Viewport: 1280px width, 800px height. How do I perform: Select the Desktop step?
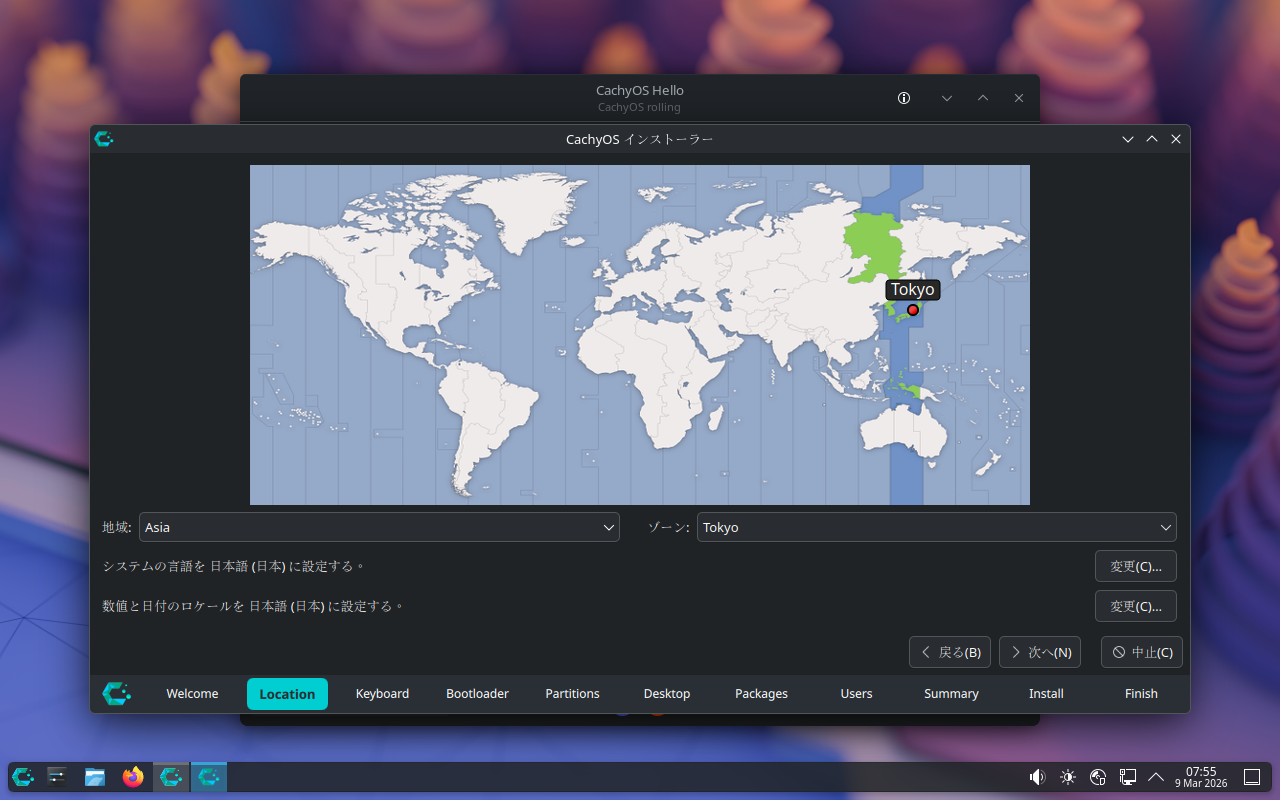click(x=667, y=694)
